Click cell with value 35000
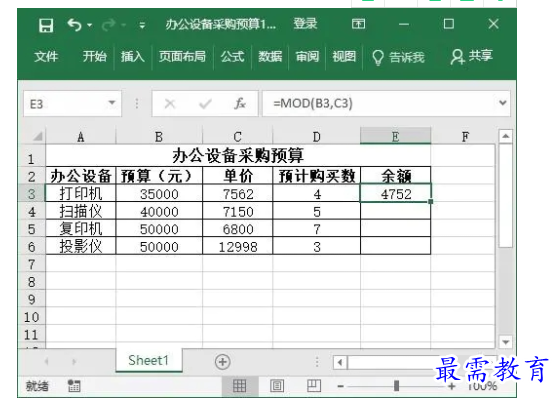Image resolution: width=557 pixels, height=401 pixels. (159, 194)
